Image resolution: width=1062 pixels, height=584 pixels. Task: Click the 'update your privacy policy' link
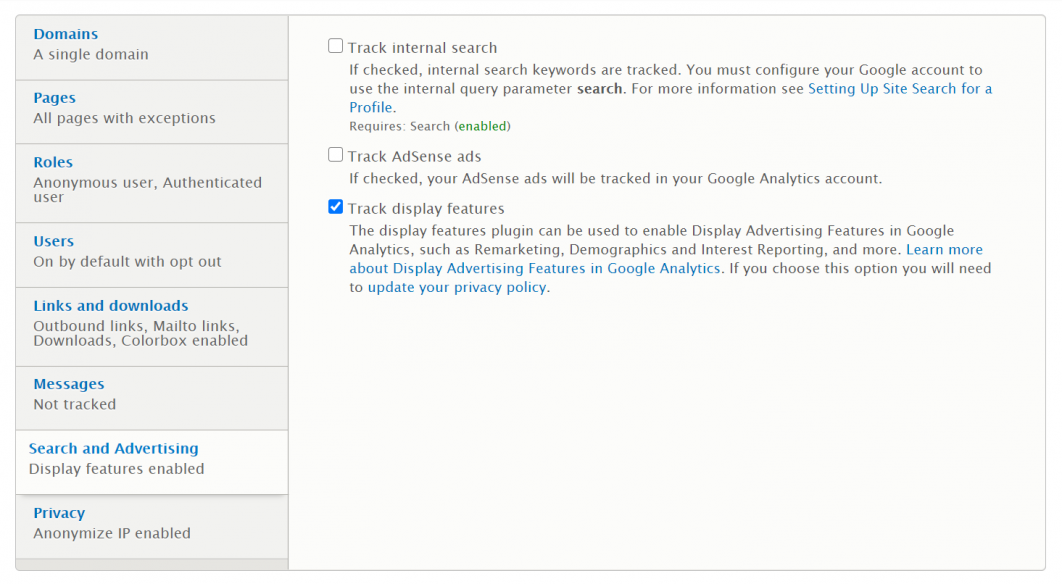[457, 288]
